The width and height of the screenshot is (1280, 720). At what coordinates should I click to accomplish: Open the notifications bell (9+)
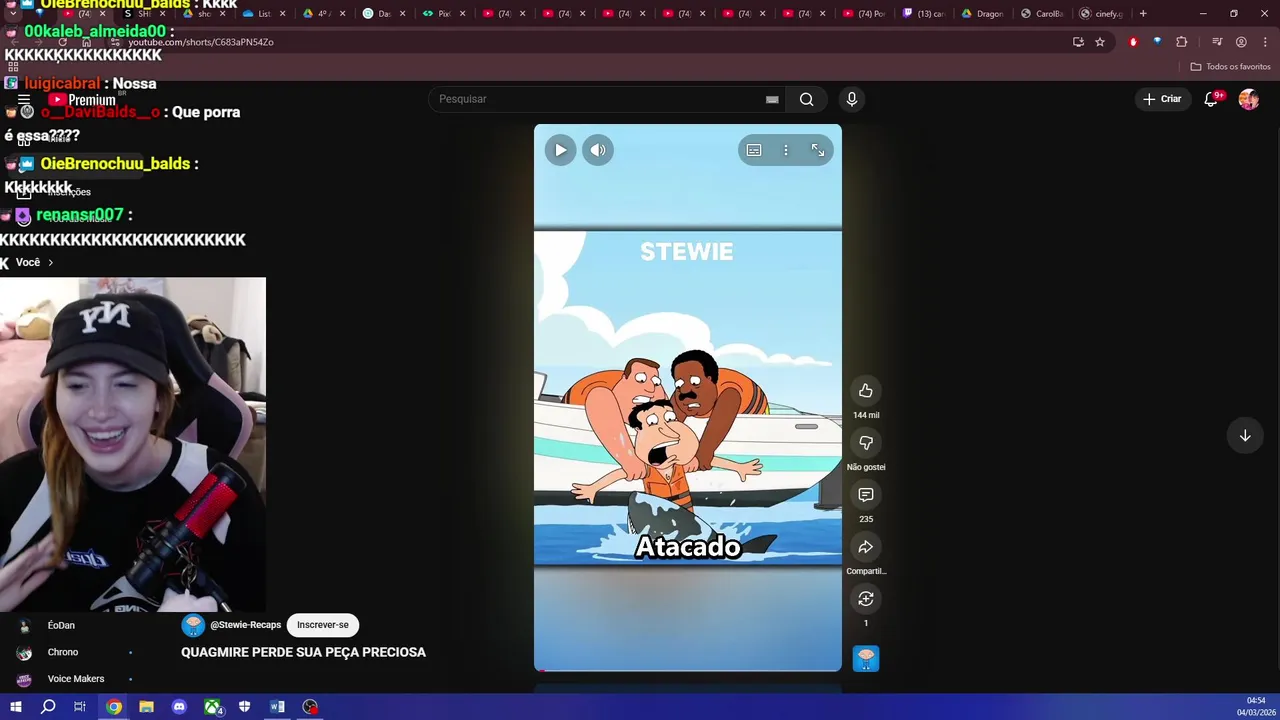(x=1211, y=99)
